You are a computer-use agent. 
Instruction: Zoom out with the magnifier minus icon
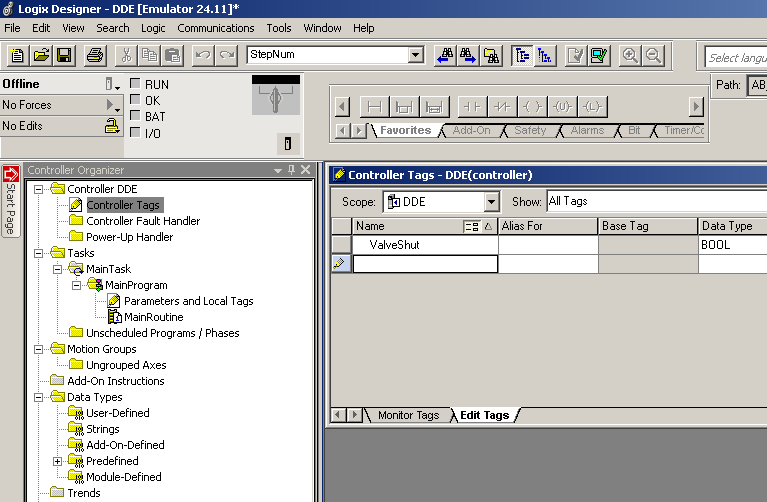[653, 56]
